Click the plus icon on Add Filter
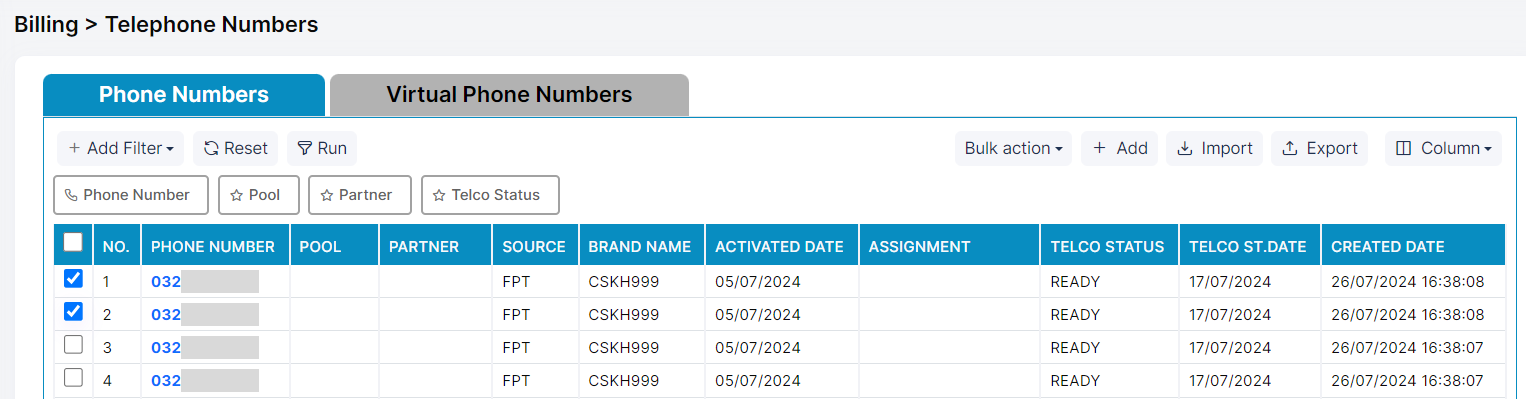 pos(74,148)
